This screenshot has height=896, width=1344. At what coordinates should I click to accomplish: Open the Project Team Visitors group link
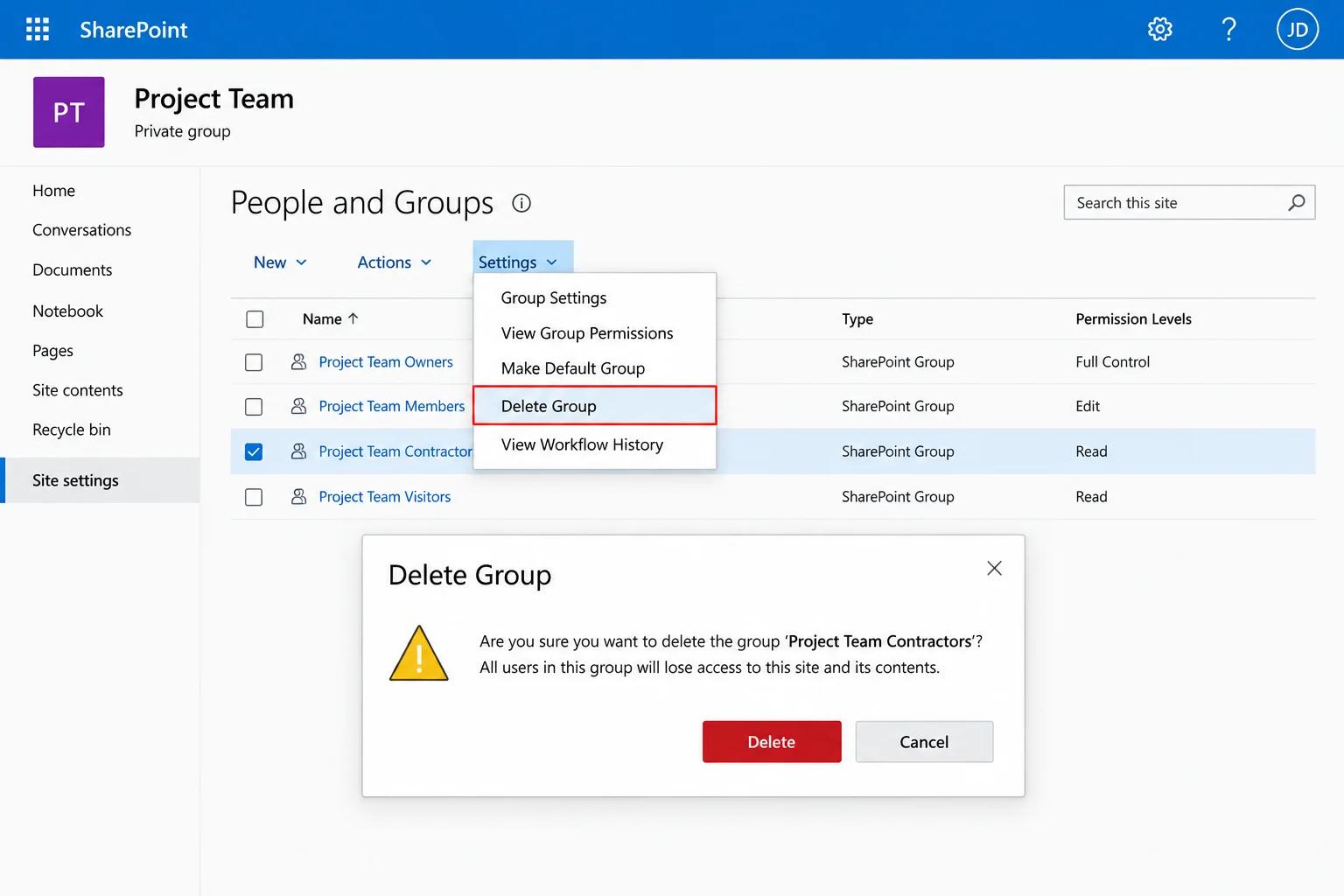tap(385, 497)
